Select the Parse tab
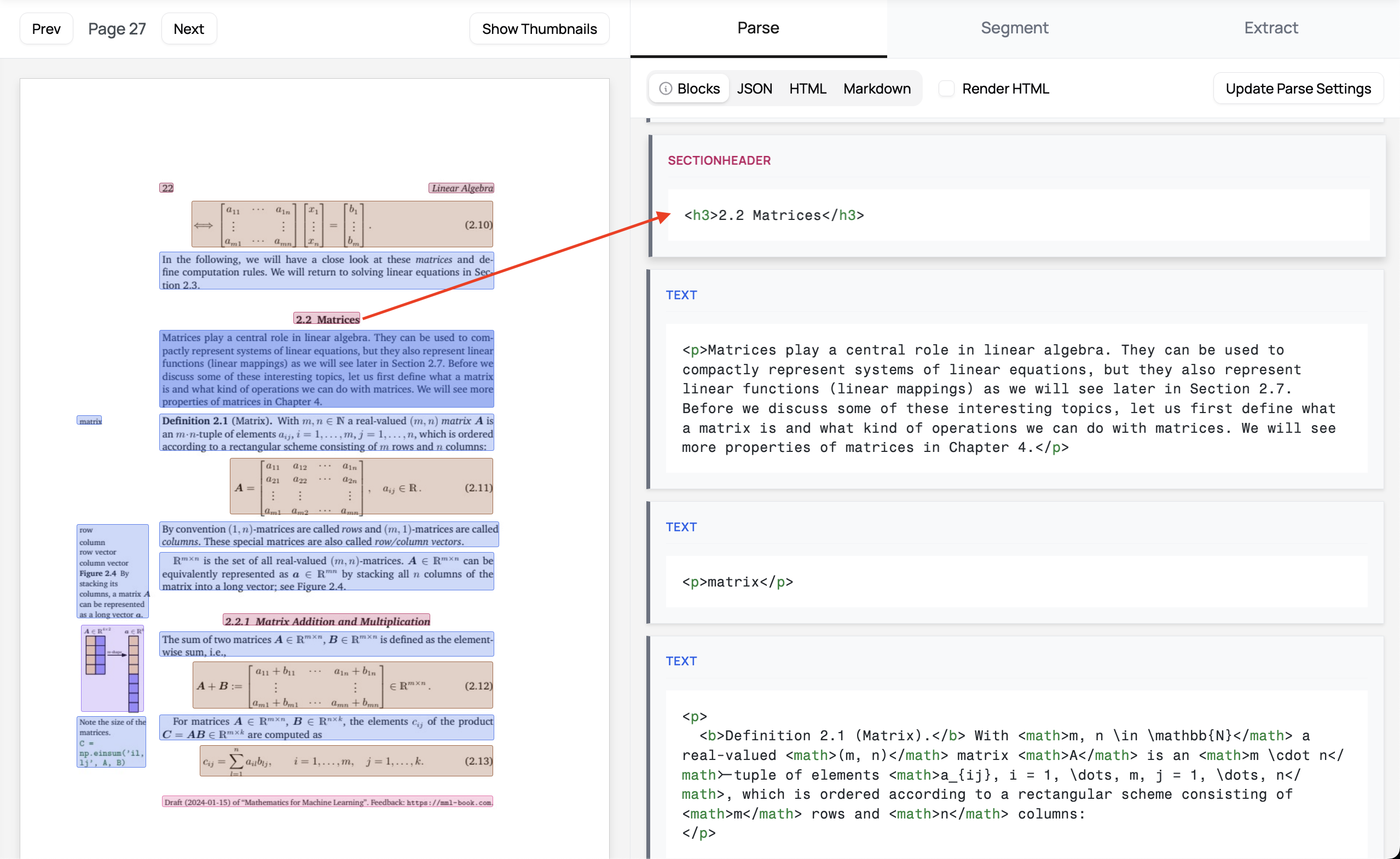This screenshot has width=1400, height=859. 758,28
